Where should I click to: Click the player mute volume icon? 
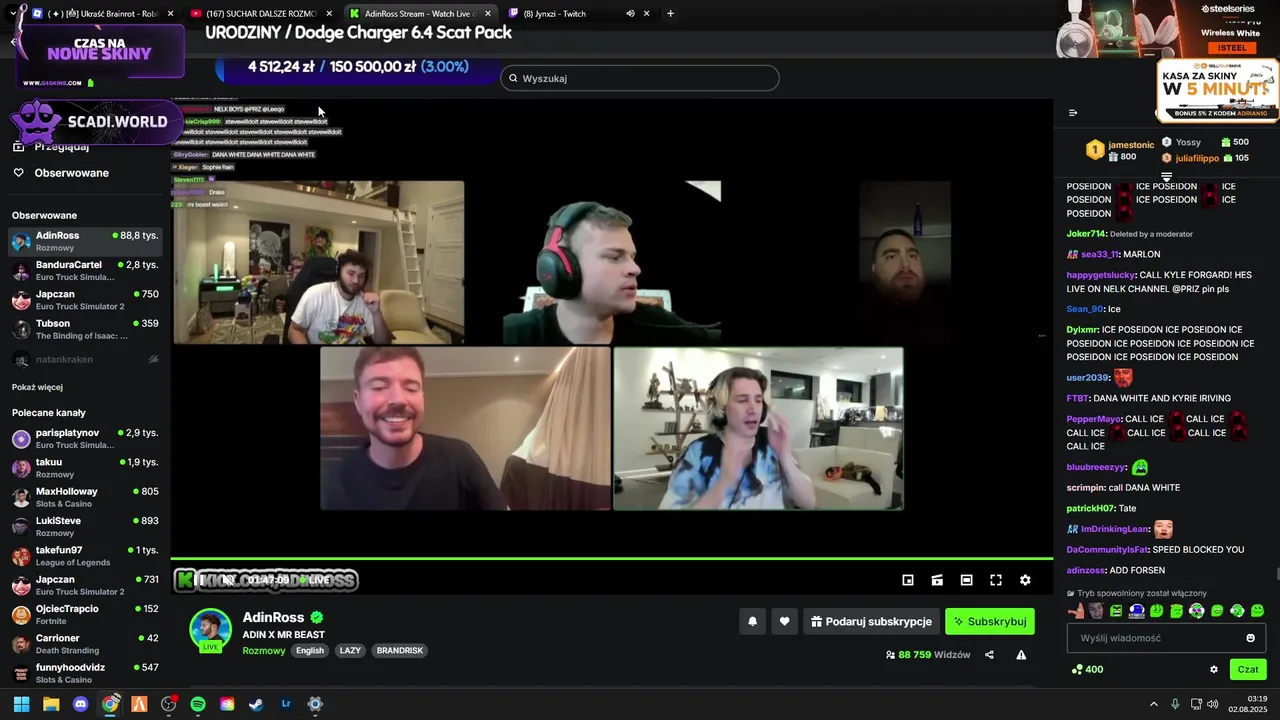[x=229, y=580]
